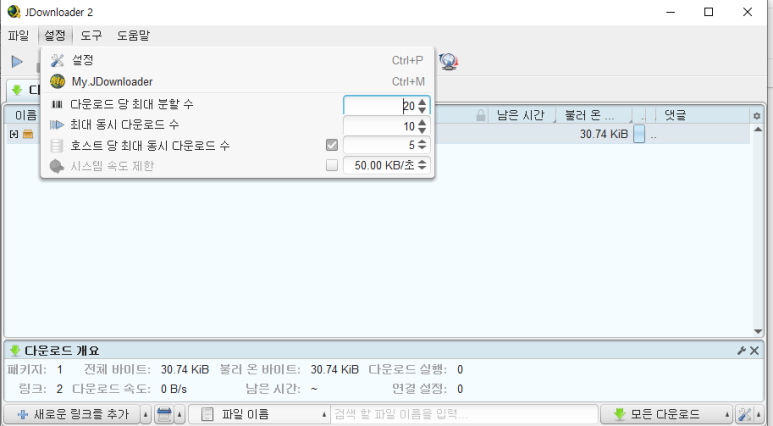Minimize the JDownloader 2 window

pyautogui.click(x=670, y=12)
